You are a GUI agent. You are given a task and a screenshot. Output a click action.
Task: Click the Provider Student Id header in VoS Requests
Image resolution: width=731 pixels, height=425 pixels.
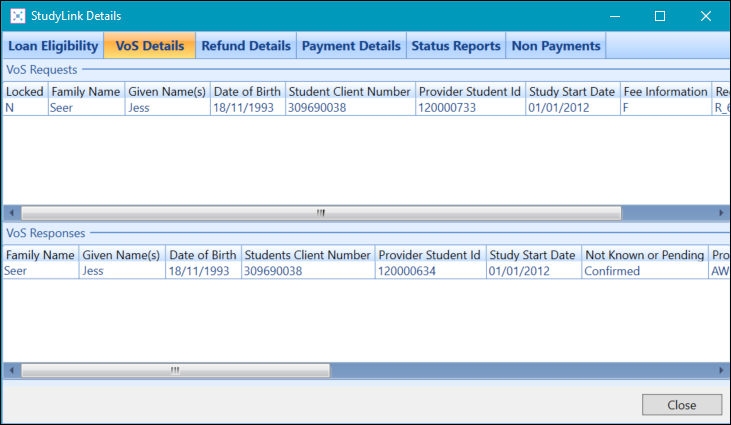tap(470, 91)
